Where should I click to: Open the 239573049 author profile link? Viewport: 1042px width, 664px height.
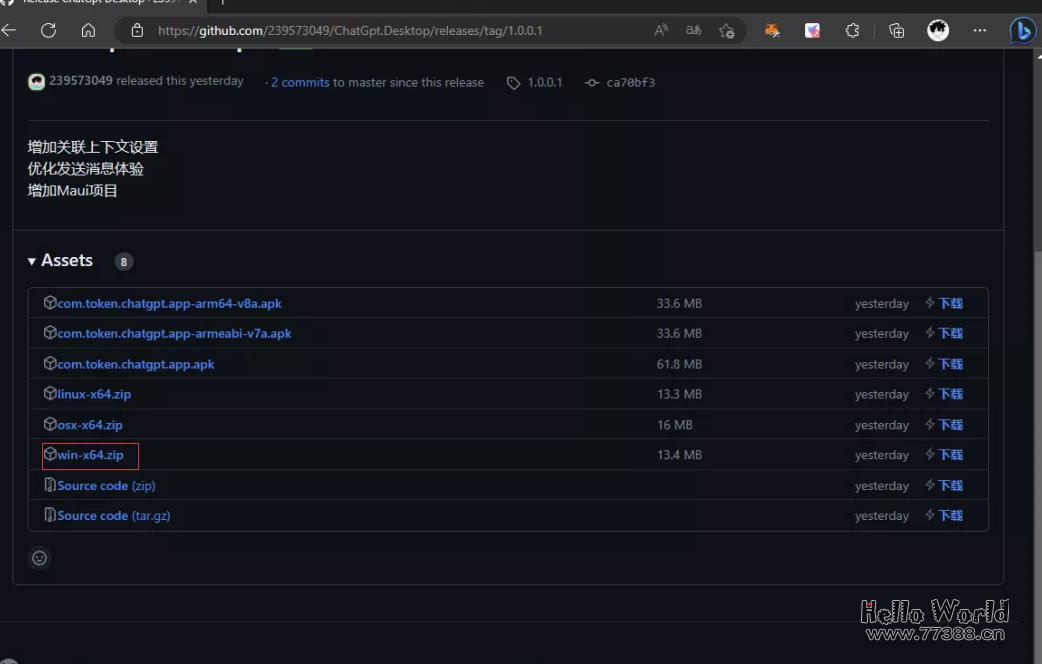point(81,81)
